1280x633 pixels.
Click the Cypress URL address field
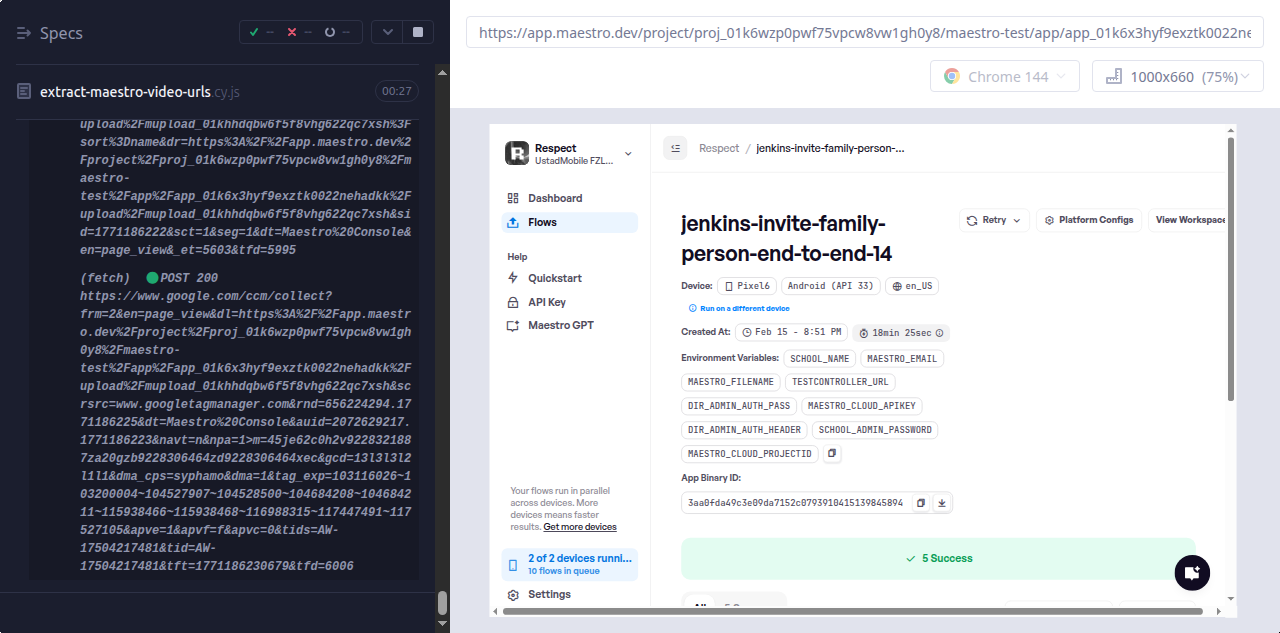coord(864,32)
